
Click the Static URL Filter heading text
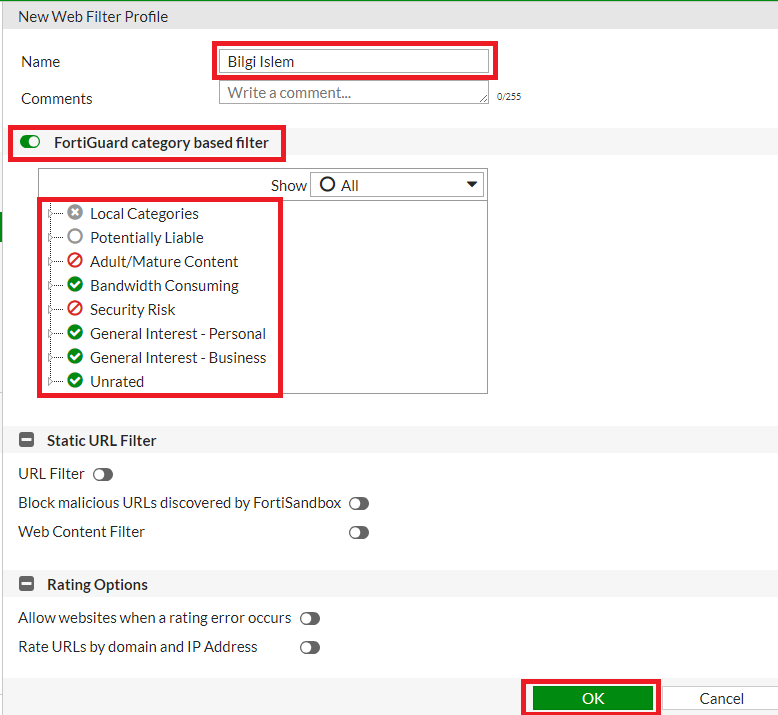pos(101,441)
